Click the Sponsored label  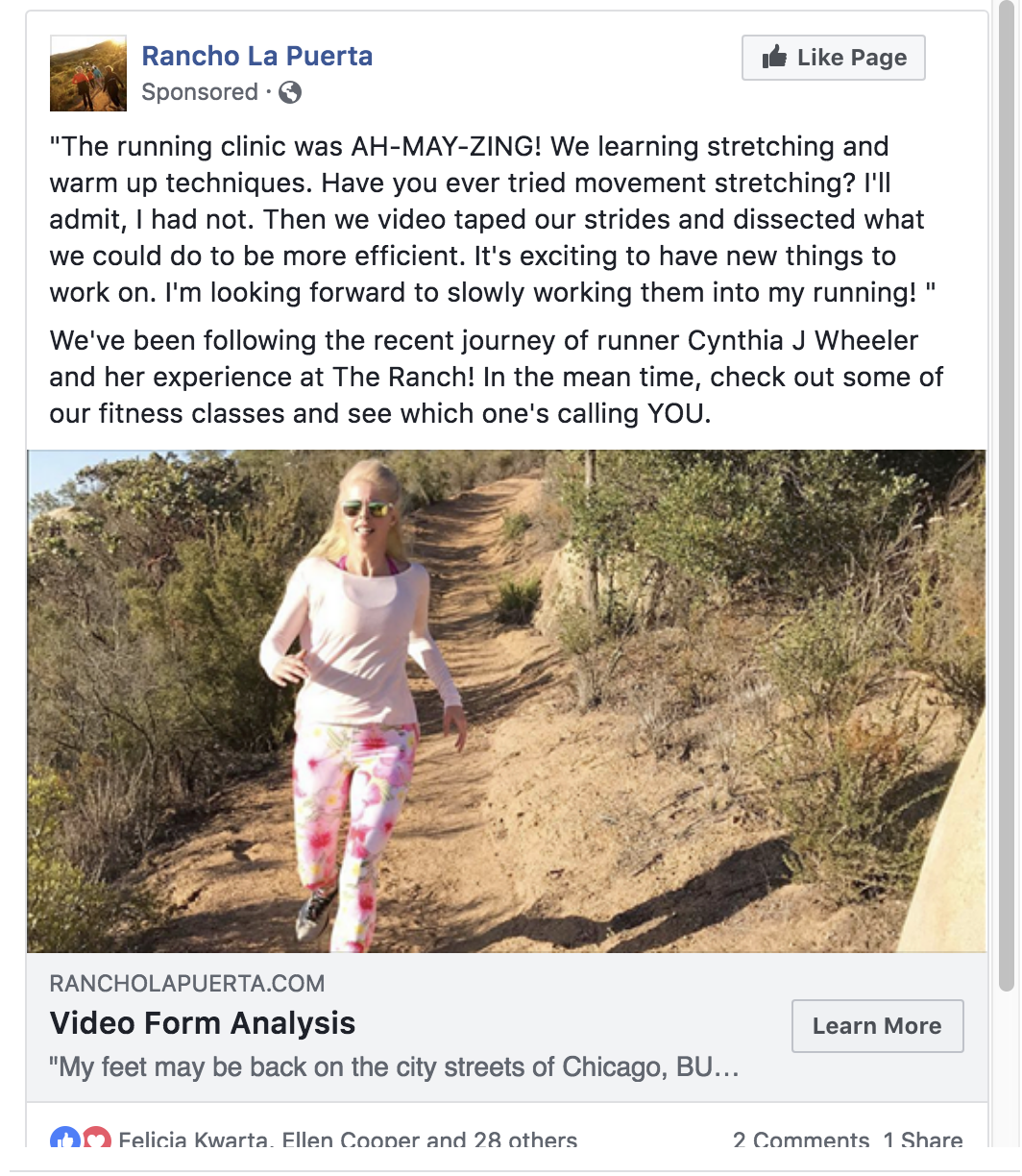pos(200,92)
